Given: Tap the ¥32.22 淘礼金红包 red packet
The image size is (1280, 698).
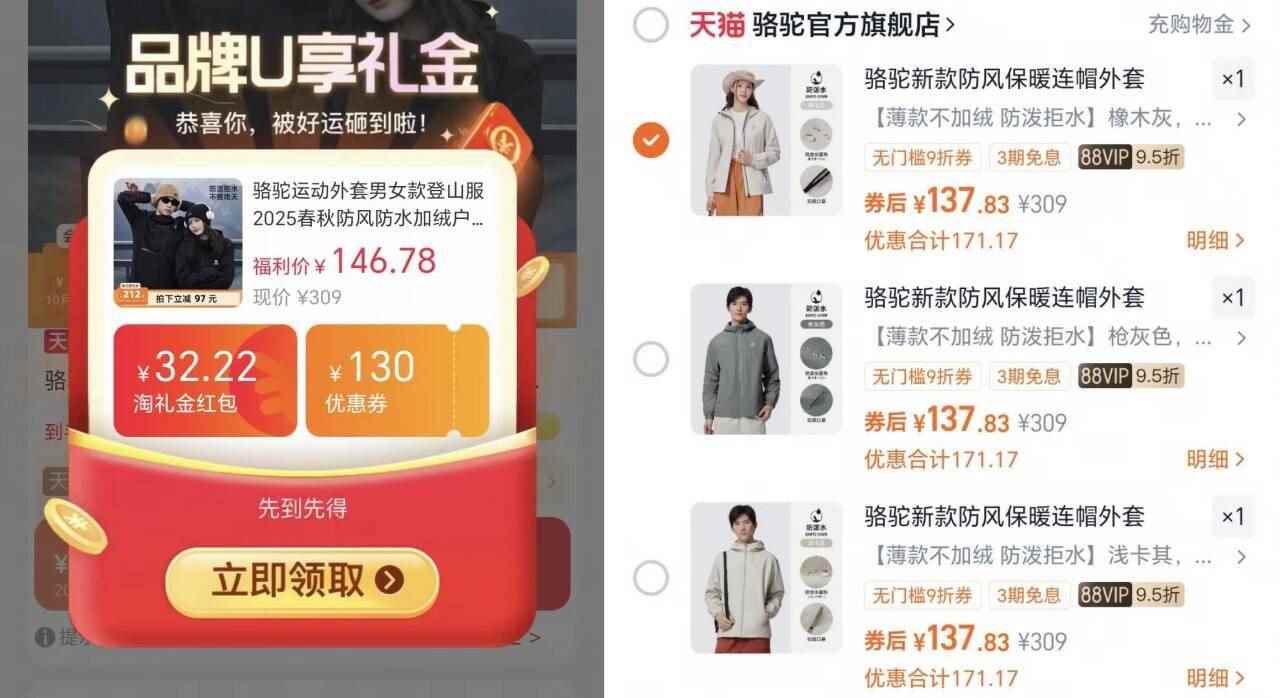Looking at the screenshot, I should [x=205, y=380].
